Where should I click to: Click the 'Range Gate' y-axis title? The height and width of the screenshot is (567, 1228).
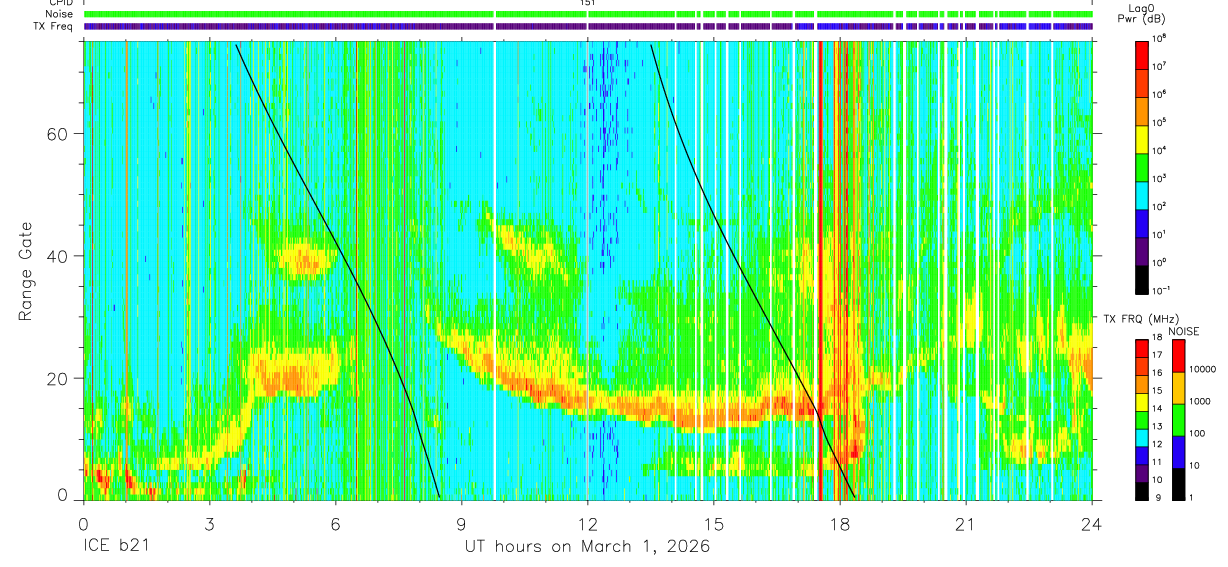click(x=25, y=271)
